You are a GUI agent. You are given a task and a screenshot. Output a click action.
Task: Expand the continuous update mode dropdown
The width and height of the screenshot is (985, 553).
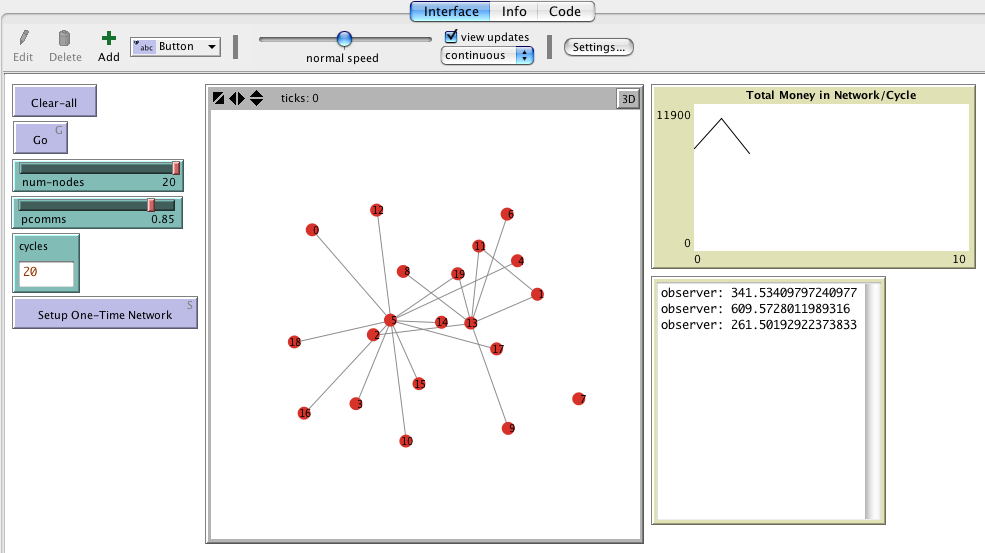tap(487, 56)
